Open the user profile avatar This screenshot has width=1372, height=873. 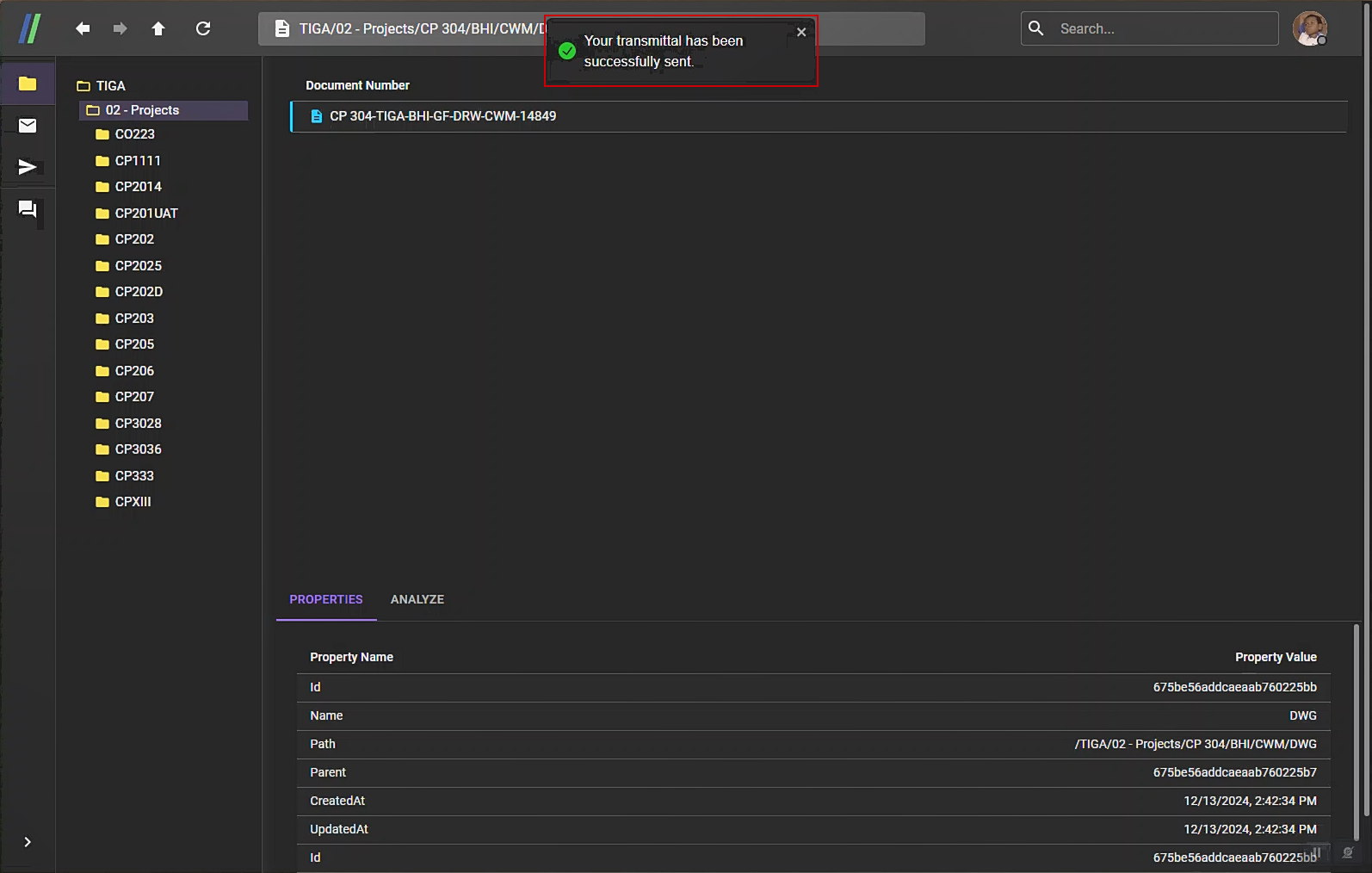pos(1309,28)
